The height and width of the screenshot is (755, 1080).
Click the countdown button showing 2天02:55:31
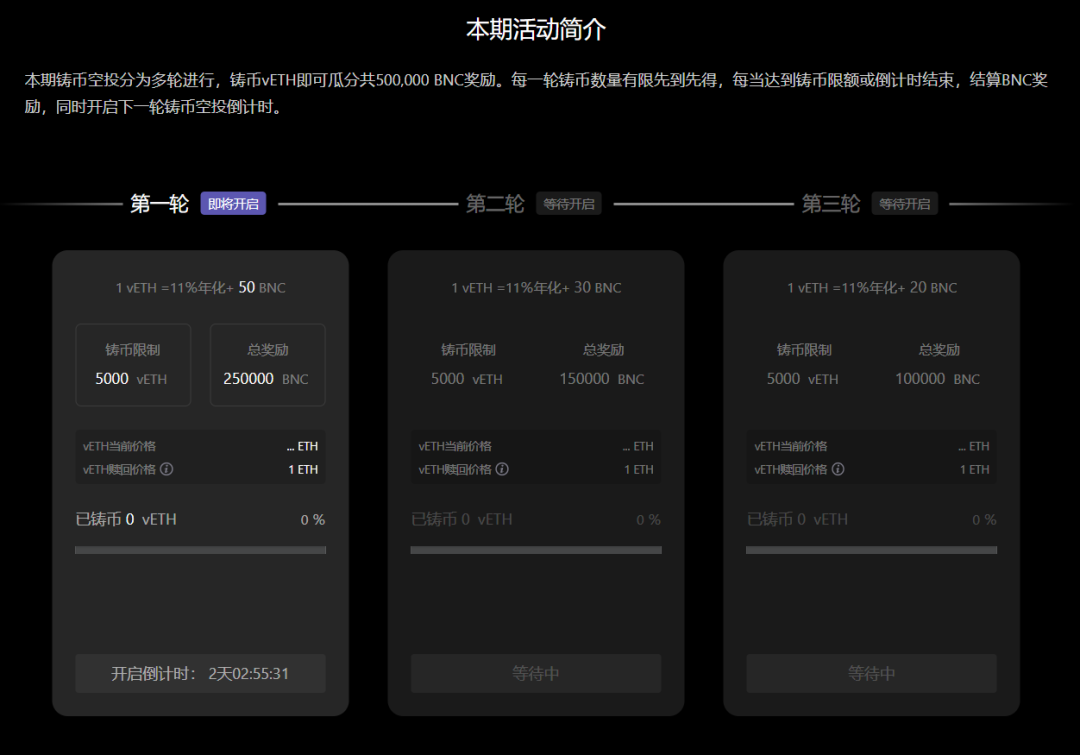tap(200, 673)
